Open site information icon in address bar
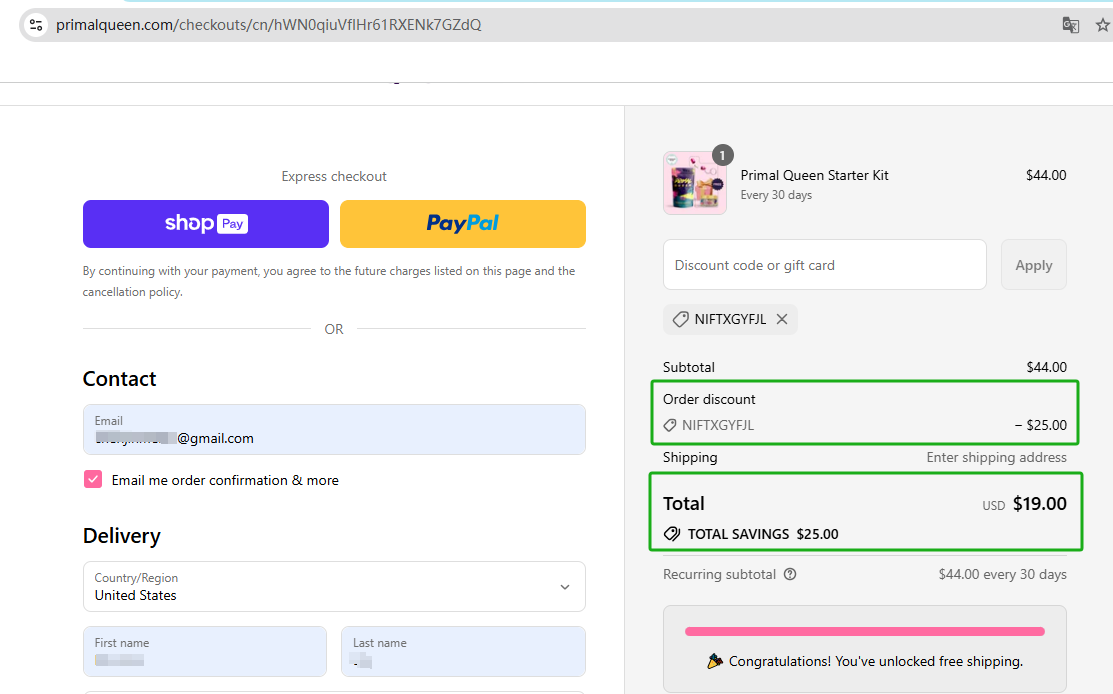 [35, 25]
